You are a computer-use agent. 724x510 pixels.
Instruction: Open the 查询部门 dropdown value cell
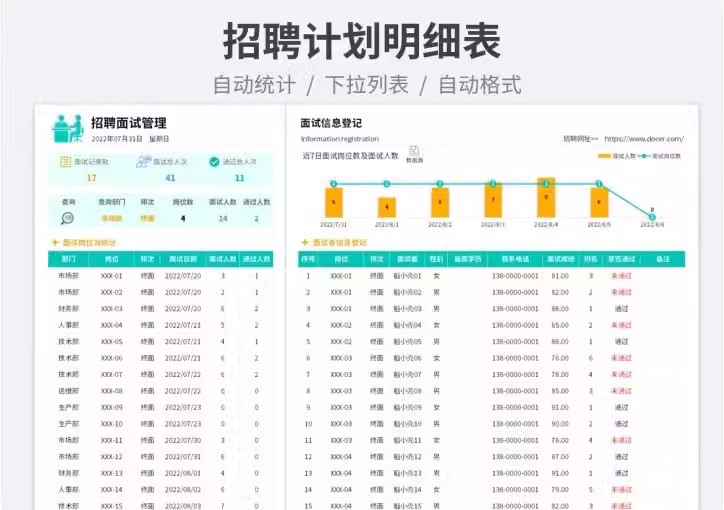click(x=112, y=219)
